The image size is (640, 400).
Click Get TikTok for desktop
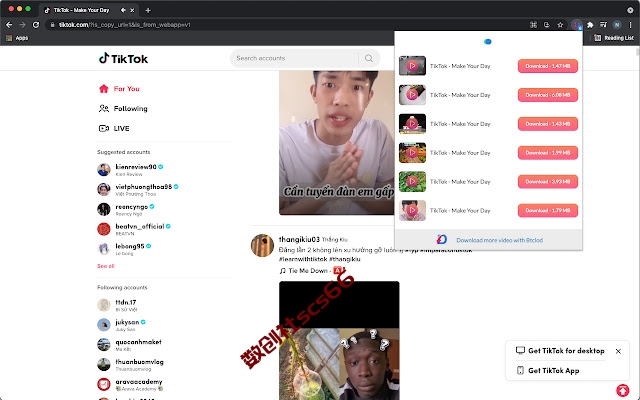click(560, 351)
